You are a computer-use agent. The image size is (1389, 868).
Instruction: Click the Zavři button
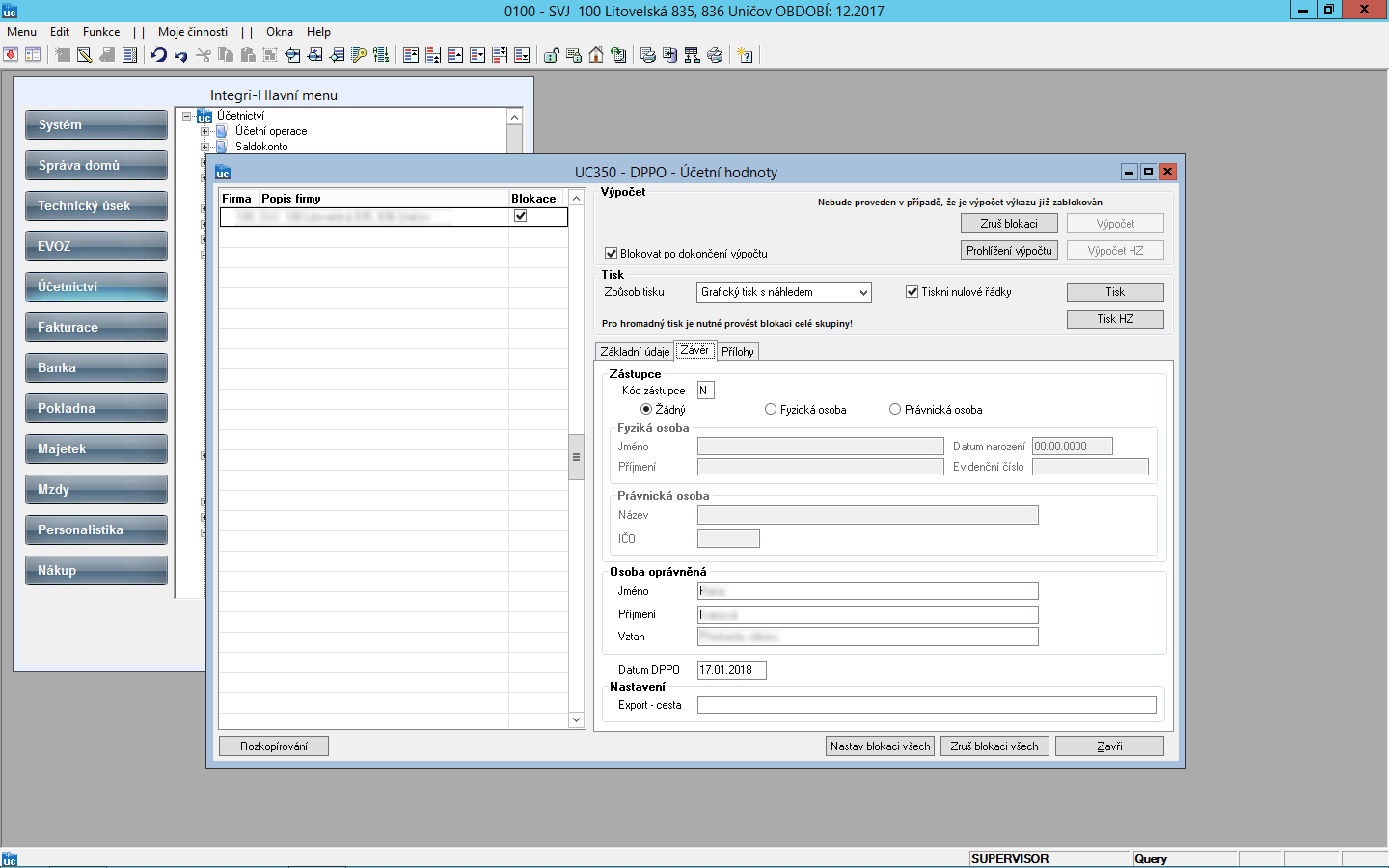pyautogui.click(x=1109, y=746)
